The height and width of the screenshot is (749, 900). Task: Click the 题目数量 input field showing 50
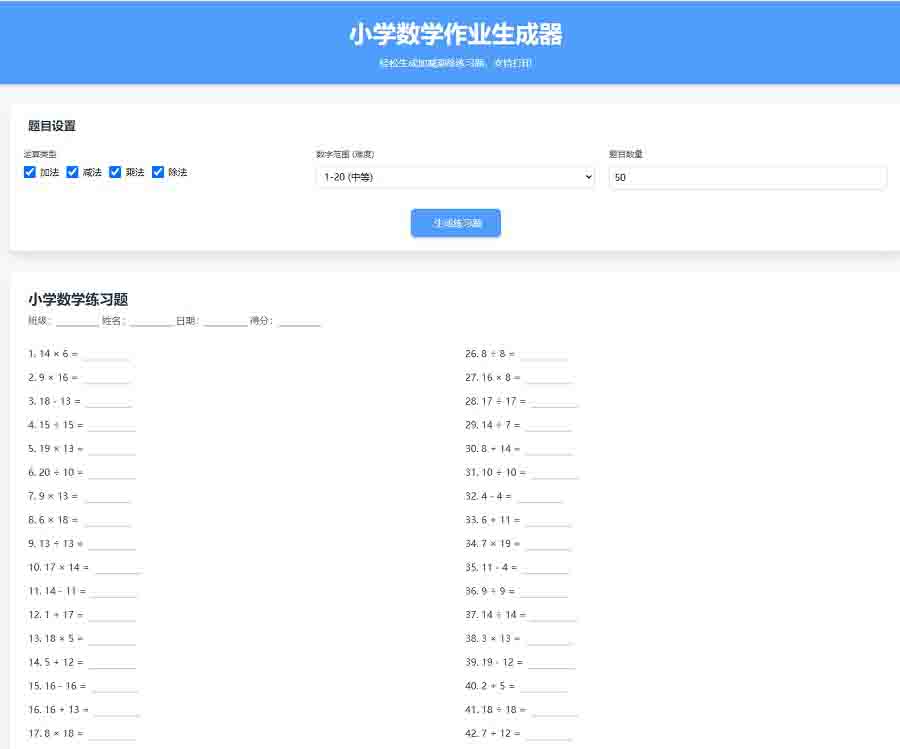[x=747, y=177]
